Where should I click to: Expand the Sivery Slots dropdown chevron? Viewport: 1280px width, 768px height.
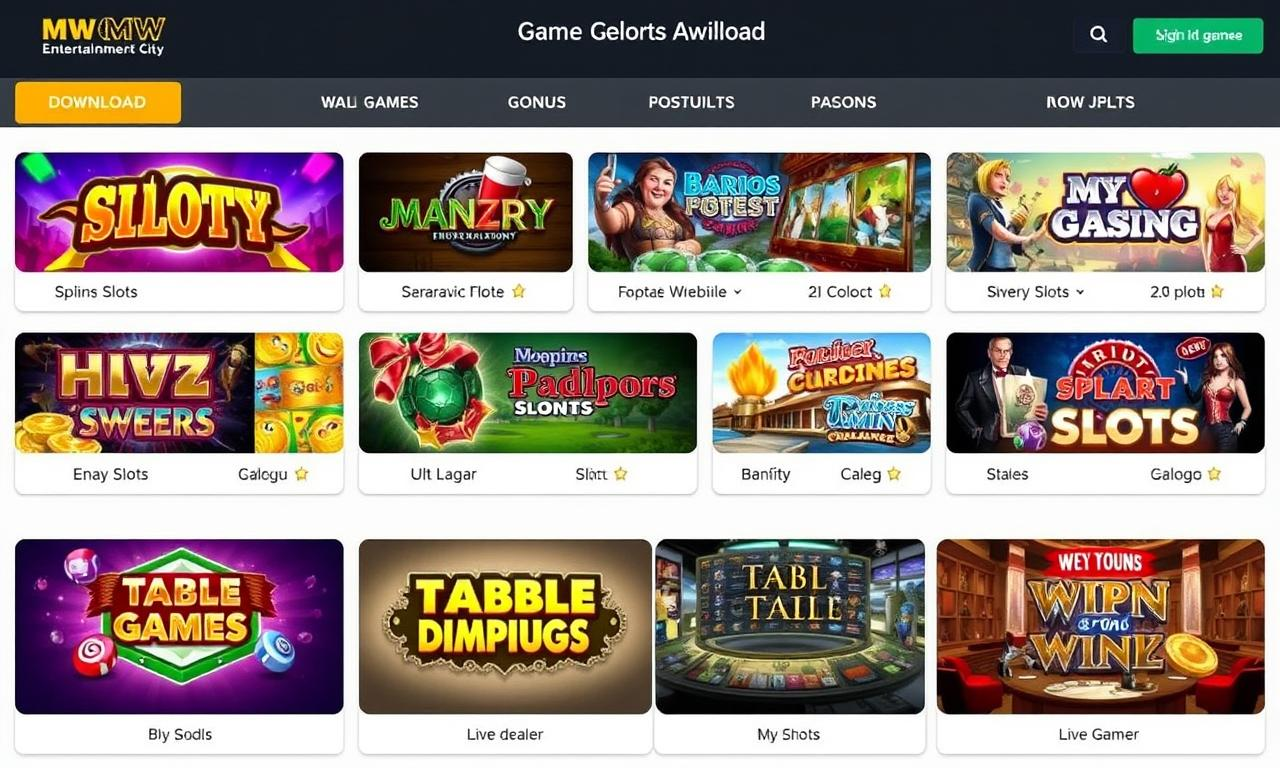click(1080, 292)
